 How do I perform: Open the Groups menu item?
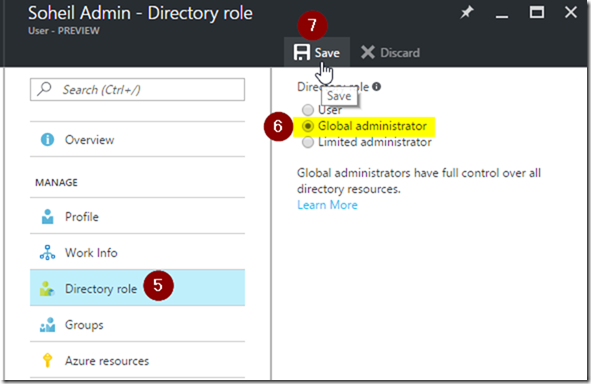137,324
